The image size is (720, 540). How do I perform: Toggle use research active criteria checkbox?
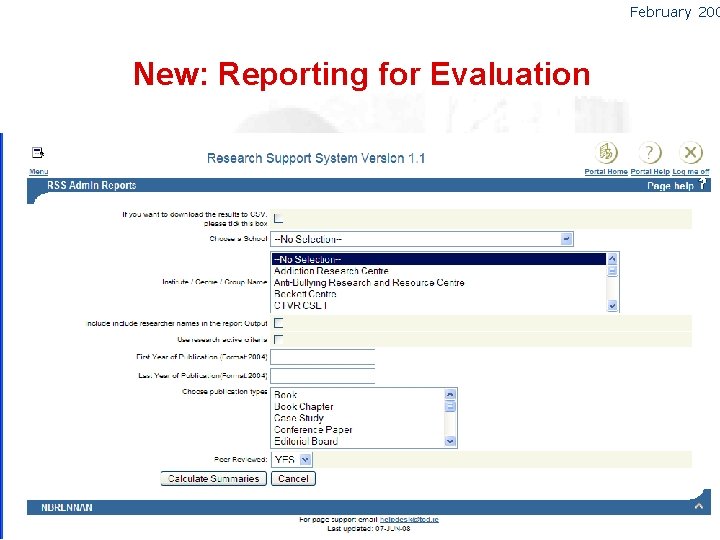[x=278, y=339]
